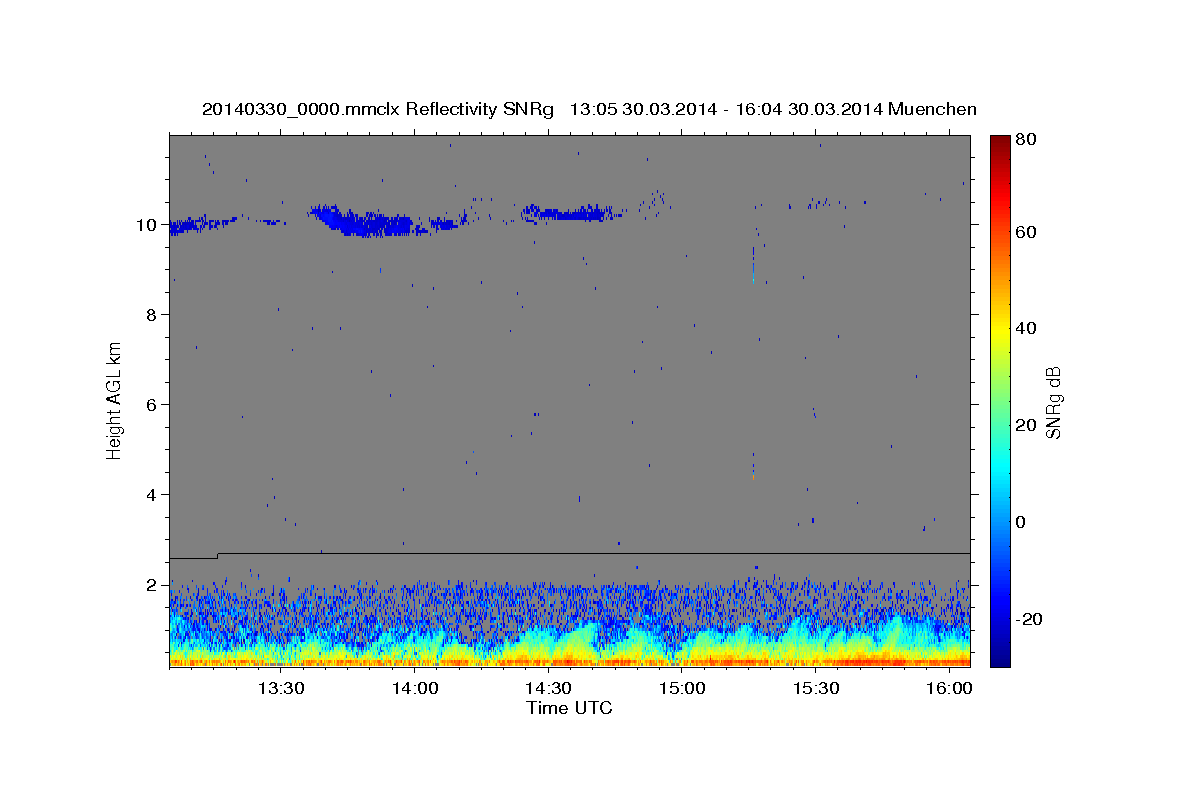Click the blue cloud layer near 10 km at 13:50
Viewport: 1200px width, 800px height.
(367, 221)
